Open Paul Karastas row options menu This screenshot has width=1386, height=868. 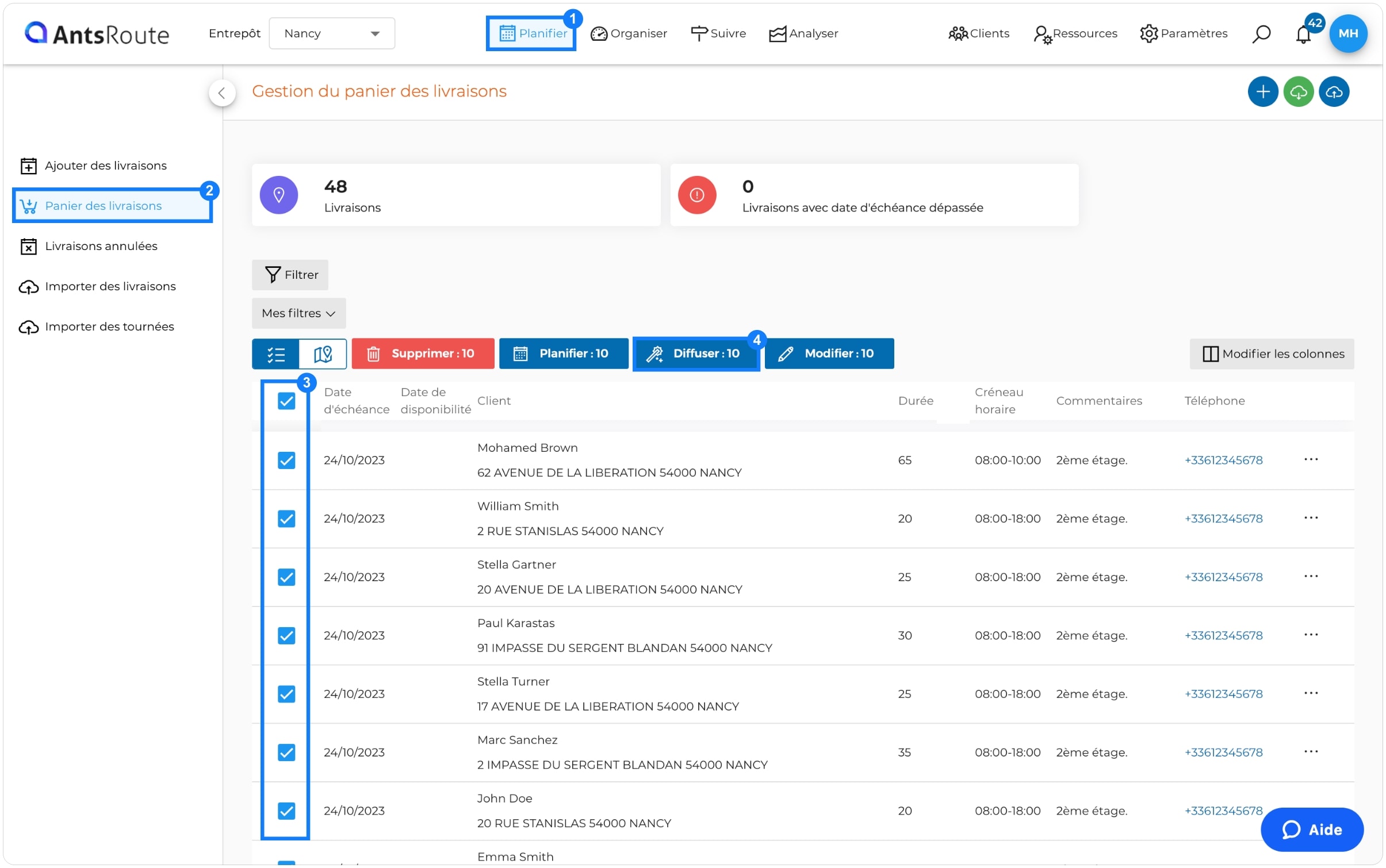tap(1310, 635)
